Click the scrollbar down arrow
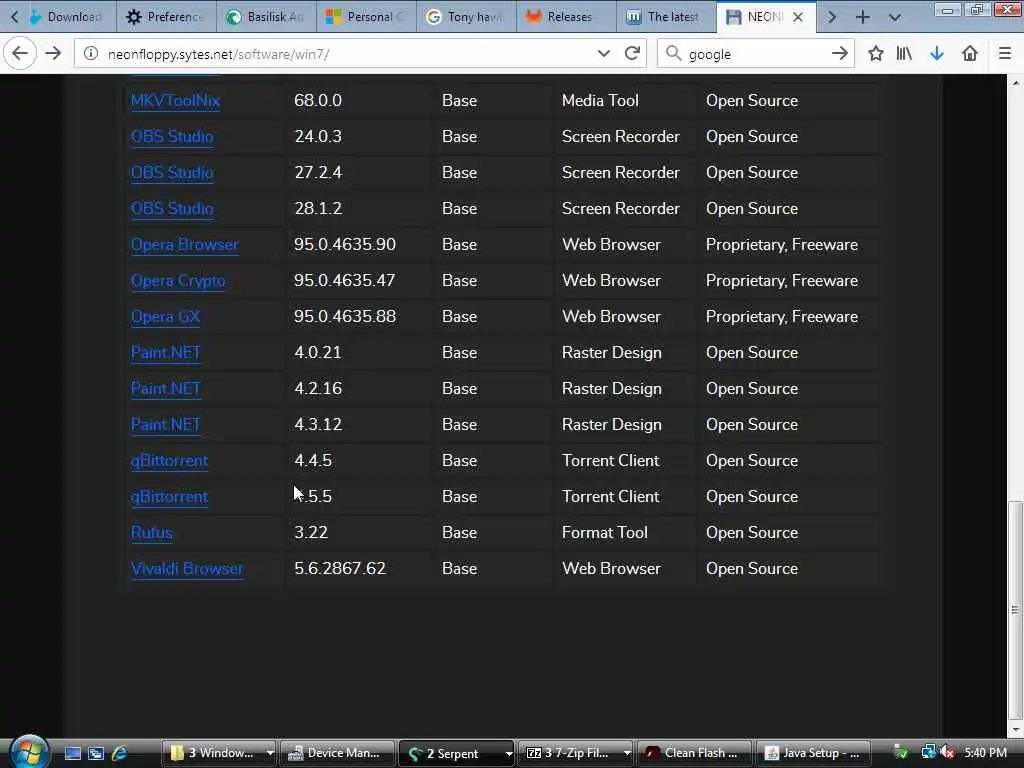This screenshot has width=1024, height=768. [1015, 729]
